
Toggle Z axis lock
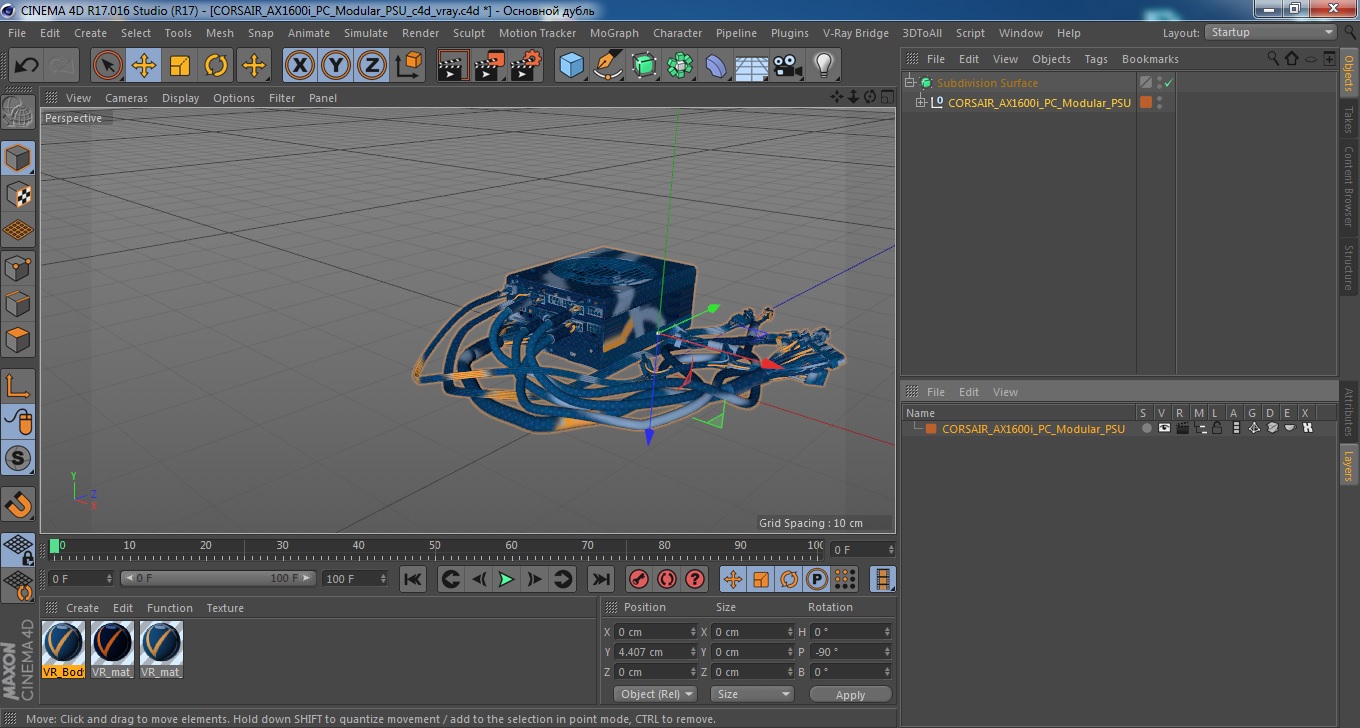(x=372, y=66)
